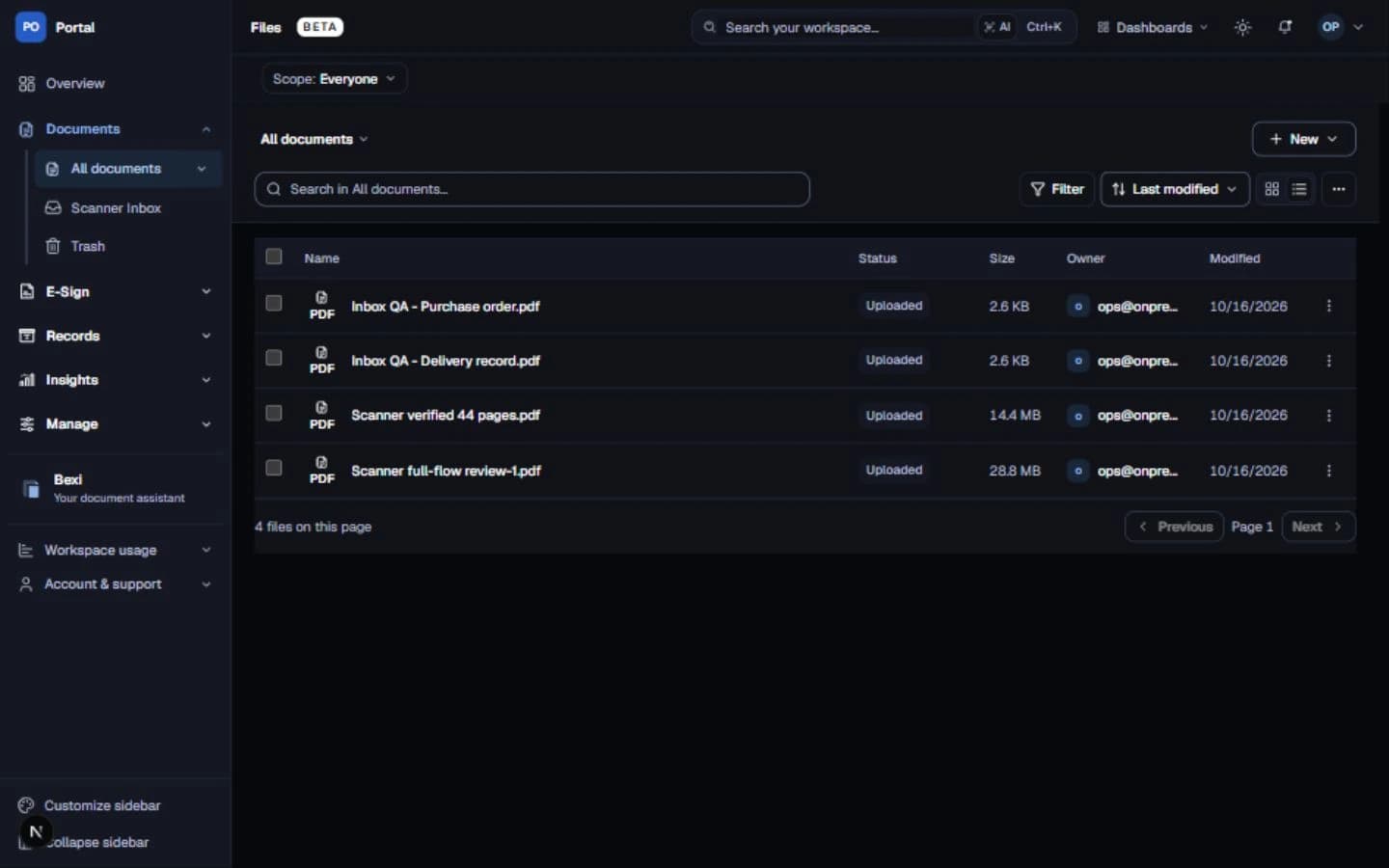Open the Scope: Everyone dropdown
Viewport: 1389px width, 868px height.
pyautogui.click(x=334, y=79)
